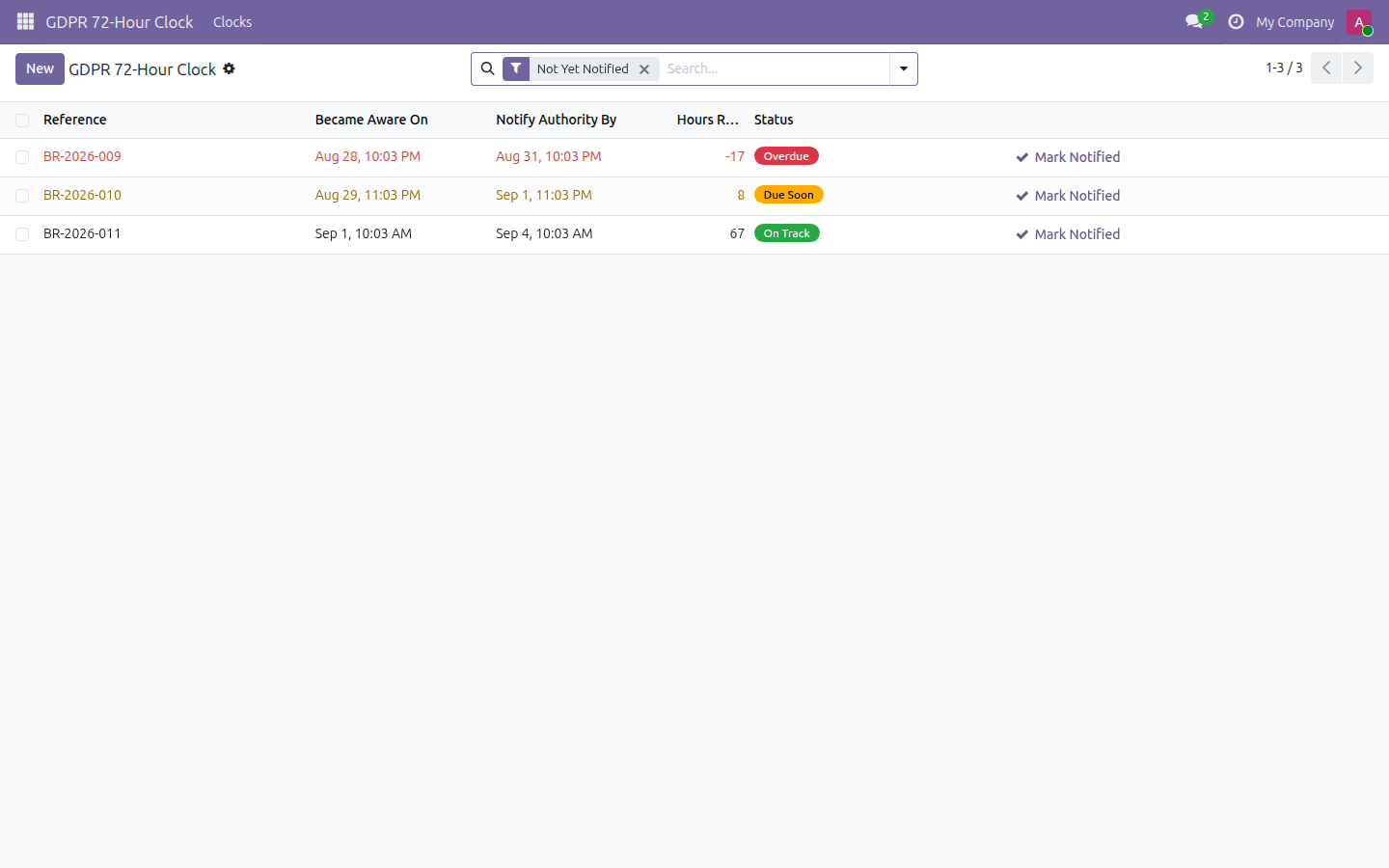Open record BR-2026-009

[82, 156]
